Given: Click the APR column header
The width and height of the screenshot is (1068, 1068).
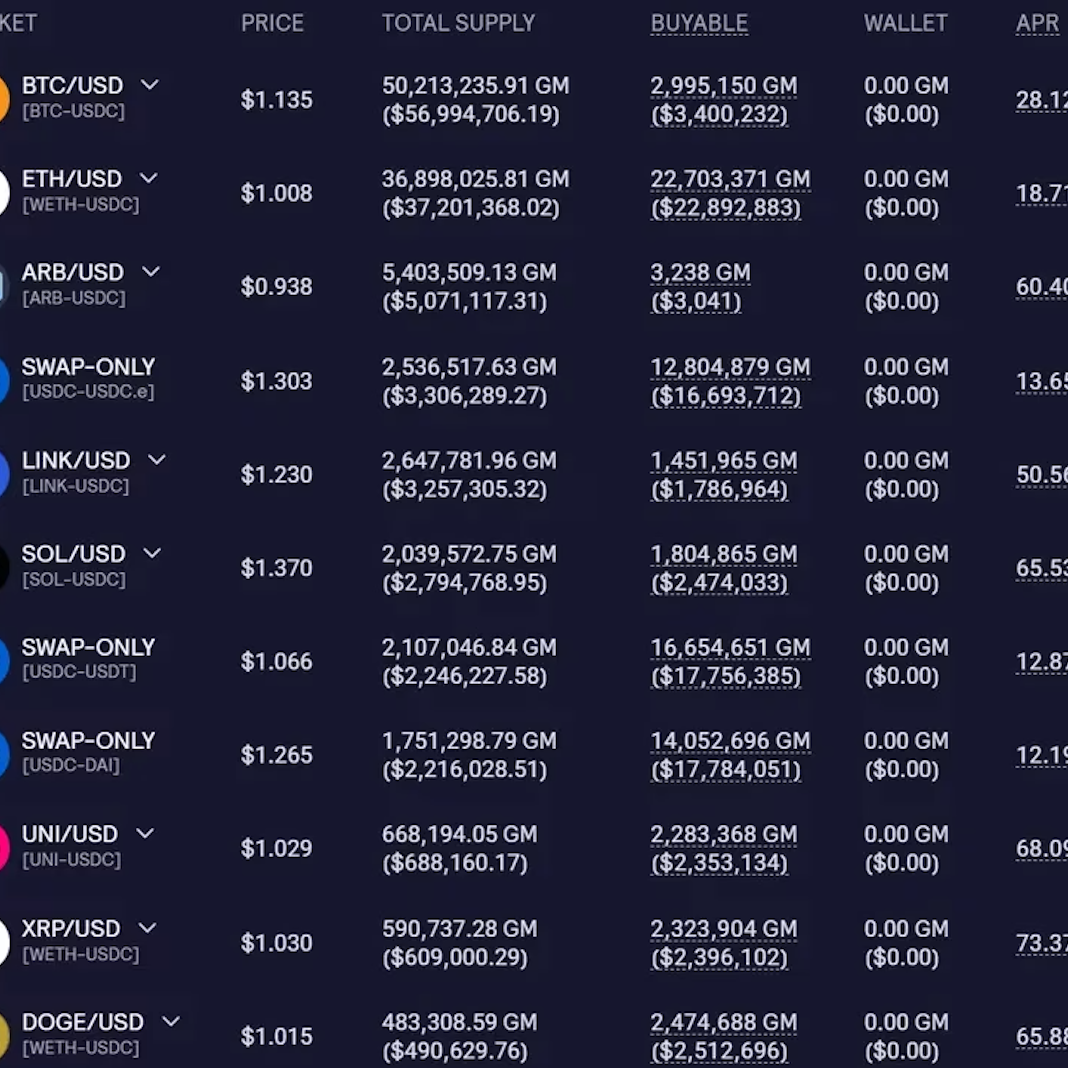Looking at the screenshot, I should coord(1037,23).
